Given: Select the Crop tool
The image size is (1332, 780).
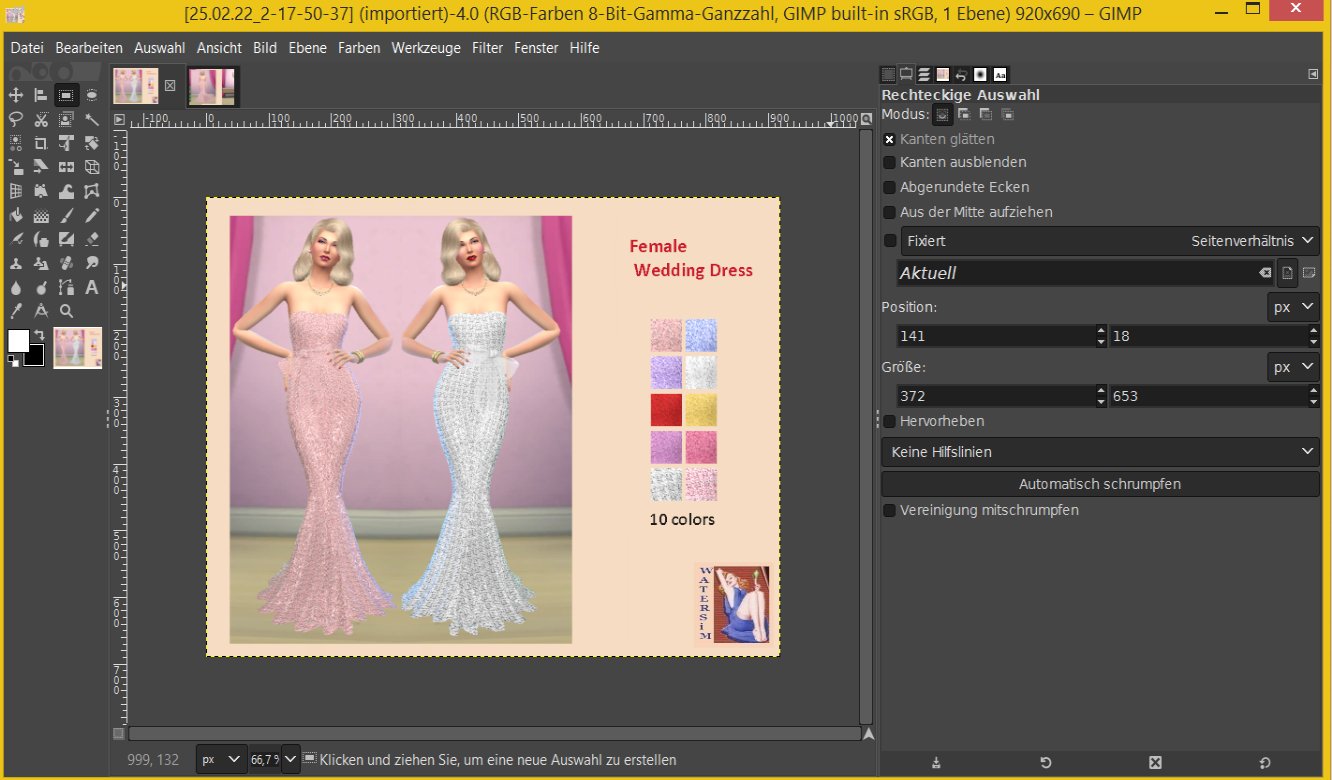Looking at the screenshot, I should coord(41,143).
